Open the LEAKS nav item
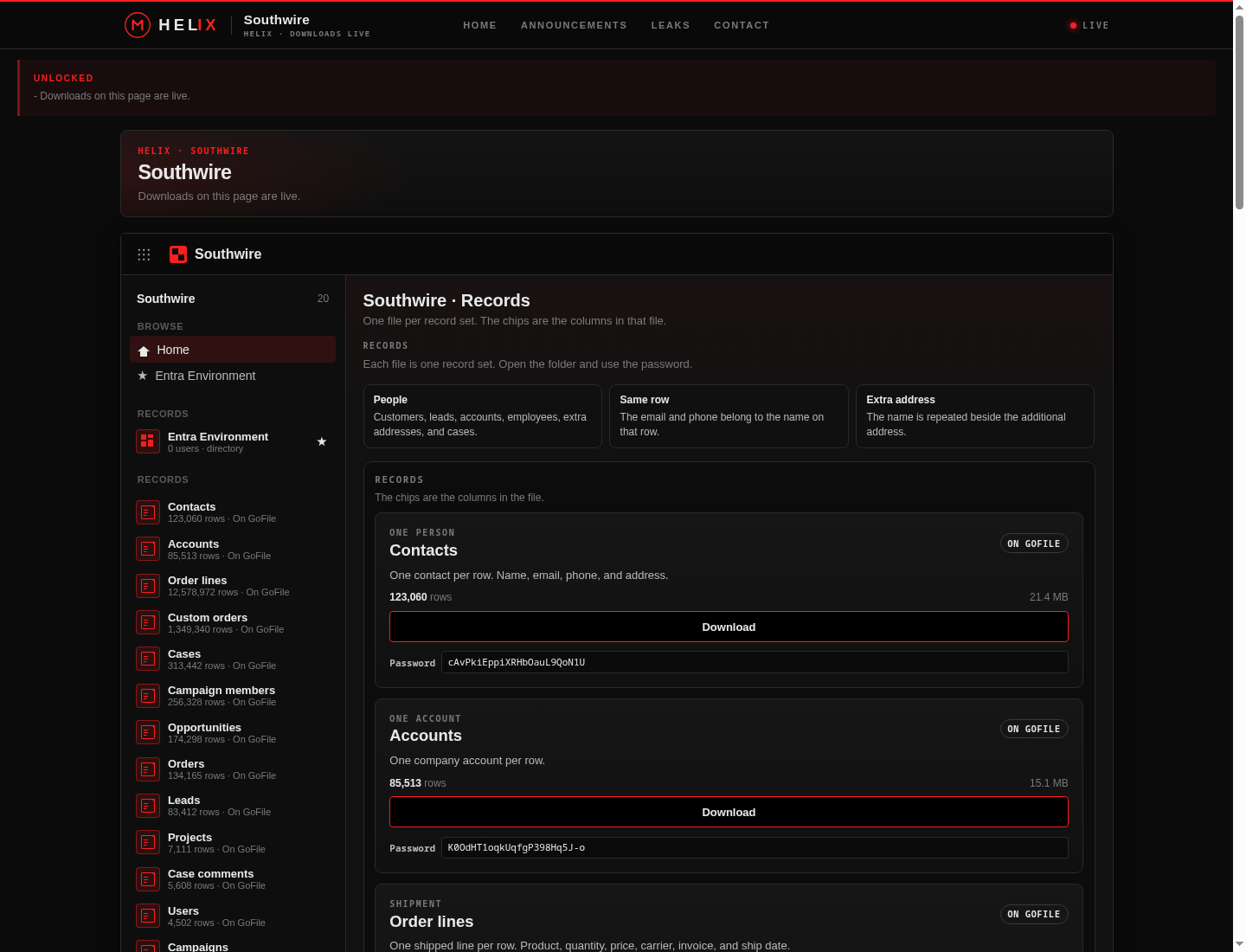This screenshot has width=1246, height=952. pos(671,25)
